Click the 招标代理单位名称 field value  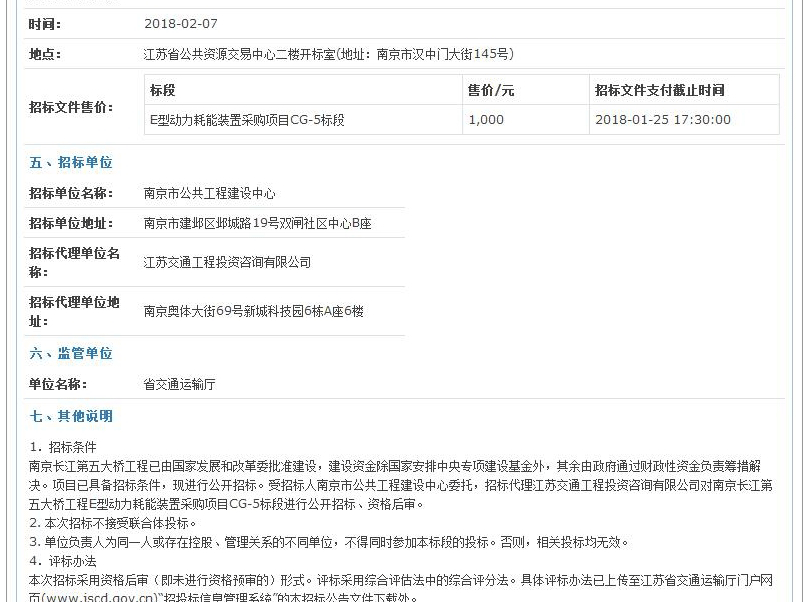coord(227,262)
